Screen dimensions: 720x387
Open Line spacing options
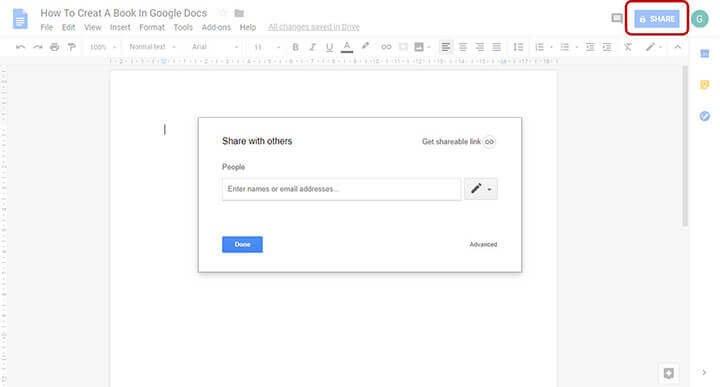[518, 47]
